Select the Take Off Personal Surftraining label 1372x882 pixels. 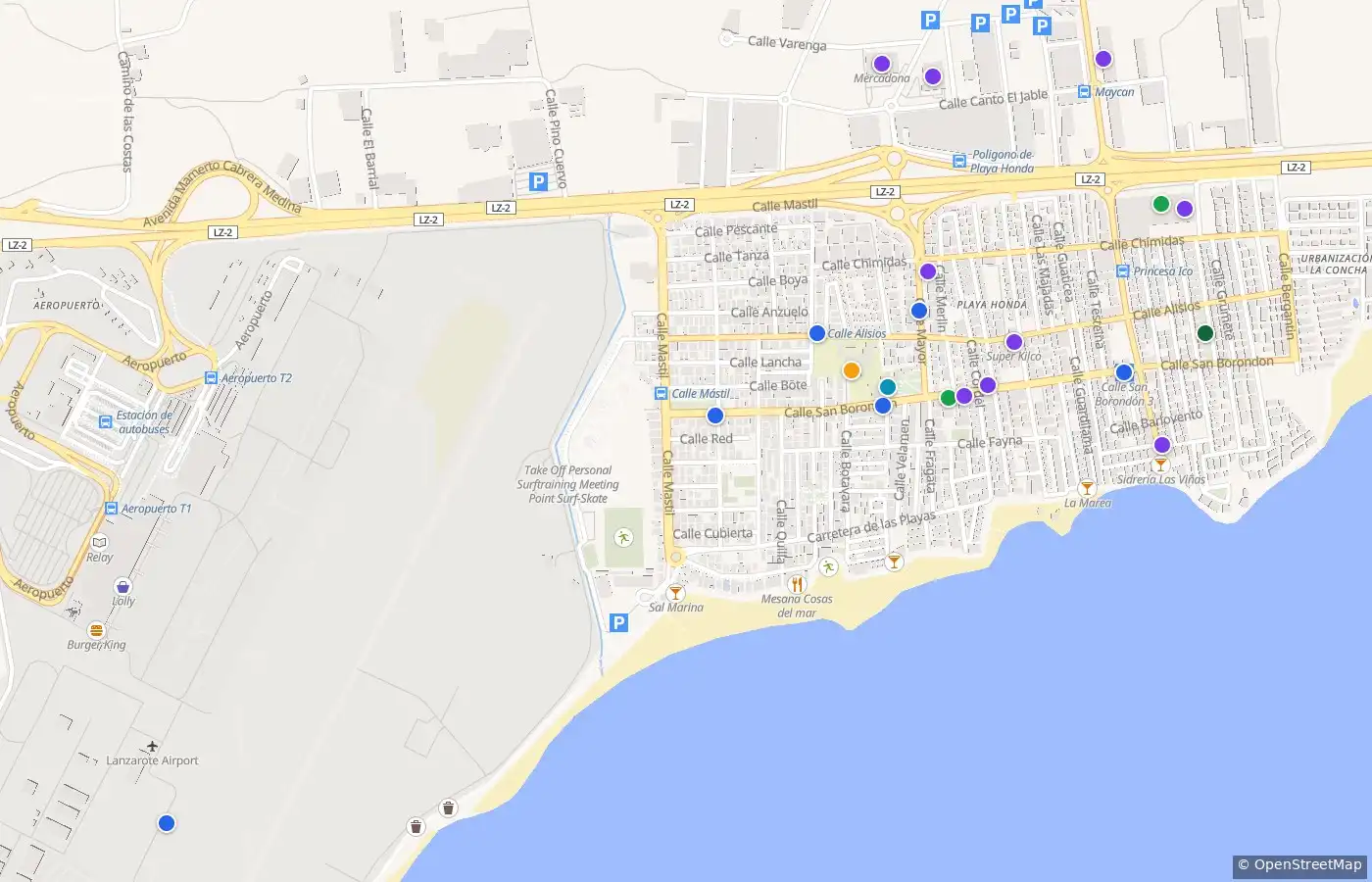pyautogui.click(x=568, y=484)
